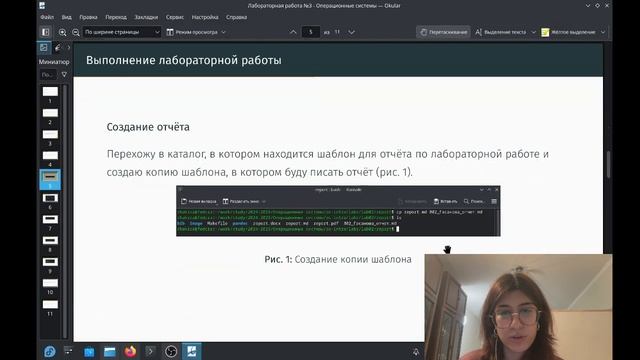Click the zoom out magnifier icon
This screenshot has height=360, width=640.
pos(76,32)
